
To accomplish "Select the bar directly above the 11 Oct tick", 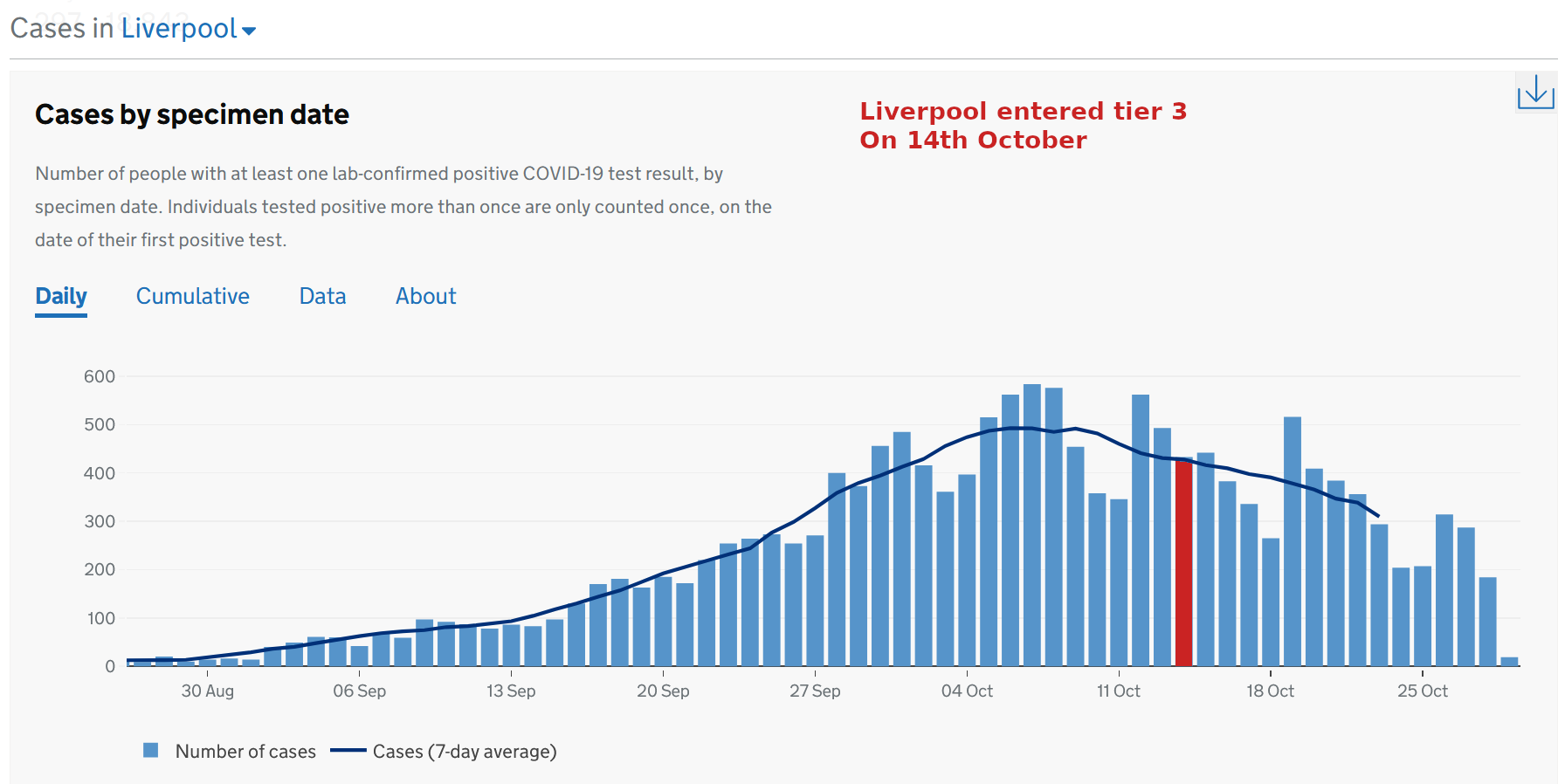I will point(1119,582).
